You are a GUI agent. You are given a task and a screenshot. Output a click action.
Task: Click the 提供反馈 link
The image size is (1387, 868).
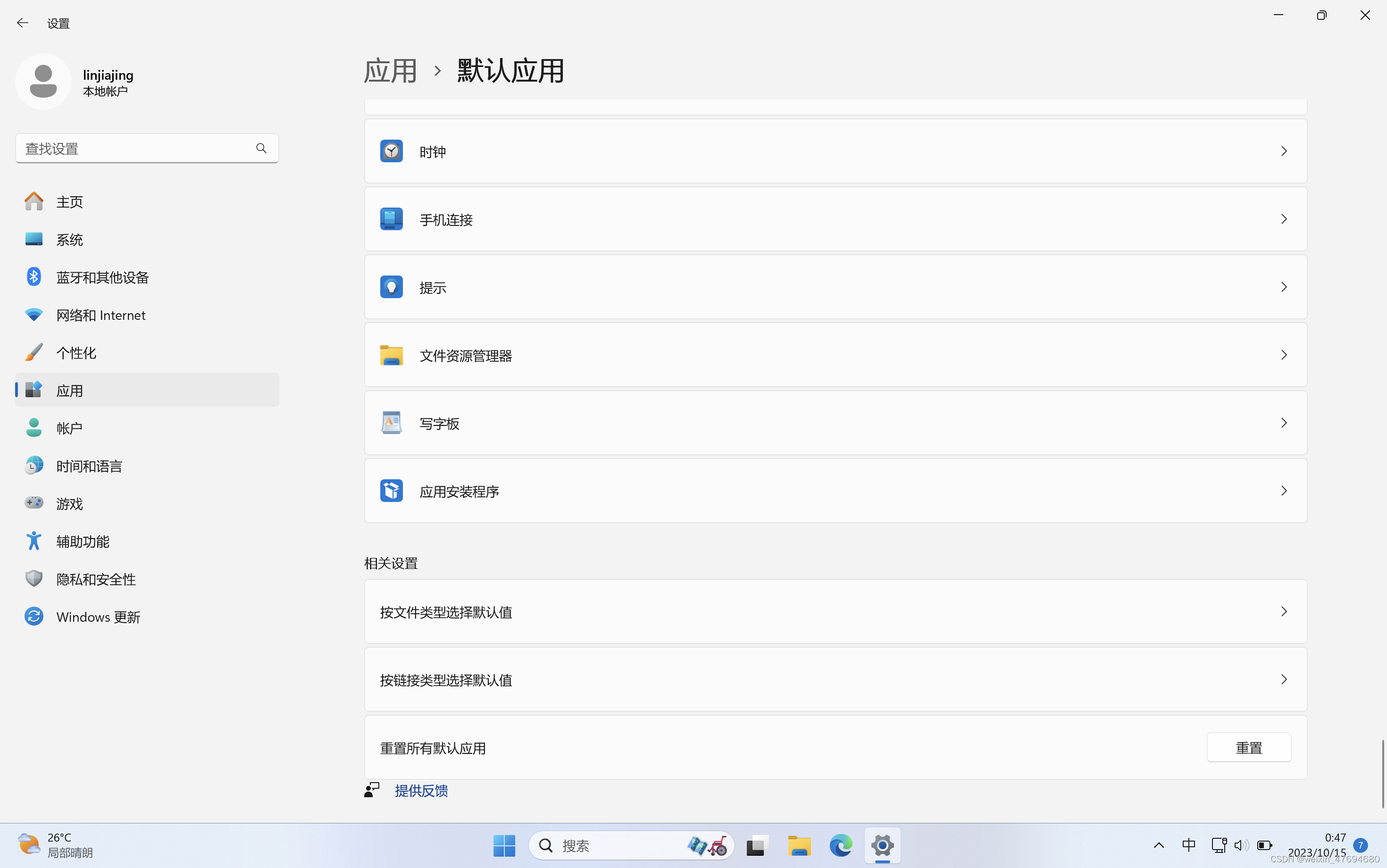pos(421,791)
